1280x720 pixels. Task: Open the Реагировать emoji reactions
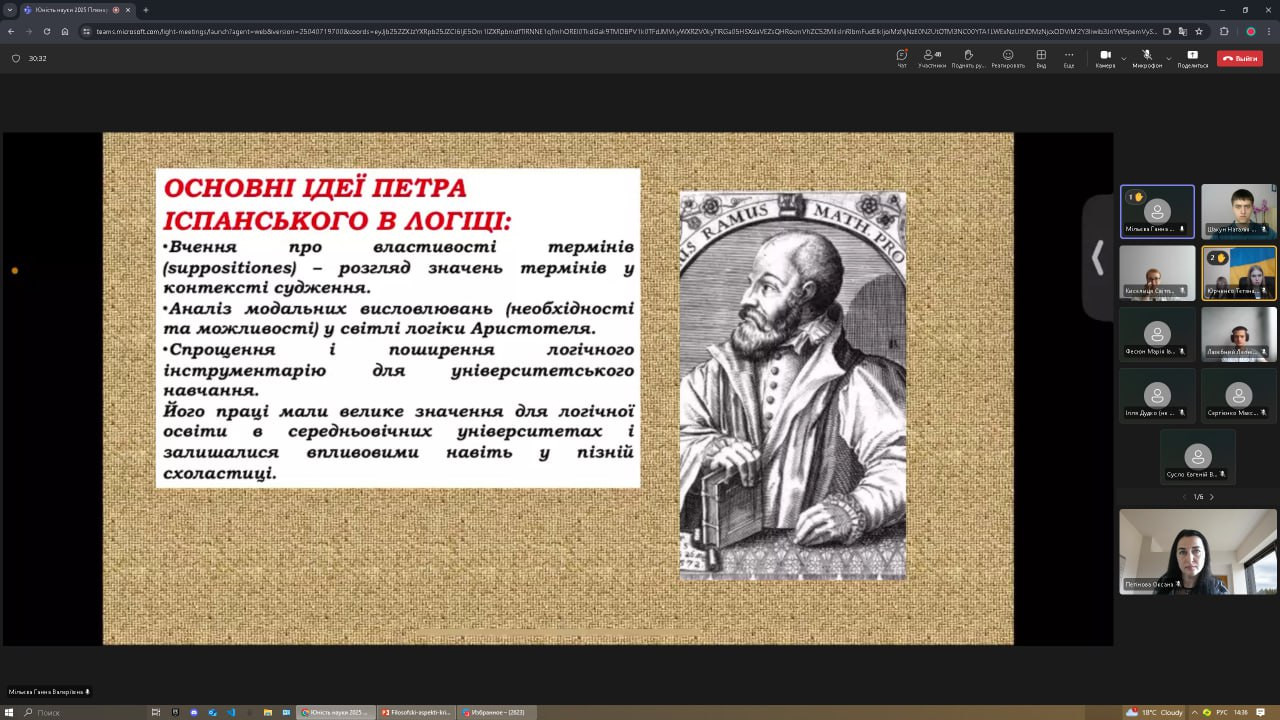point(1007,57)
